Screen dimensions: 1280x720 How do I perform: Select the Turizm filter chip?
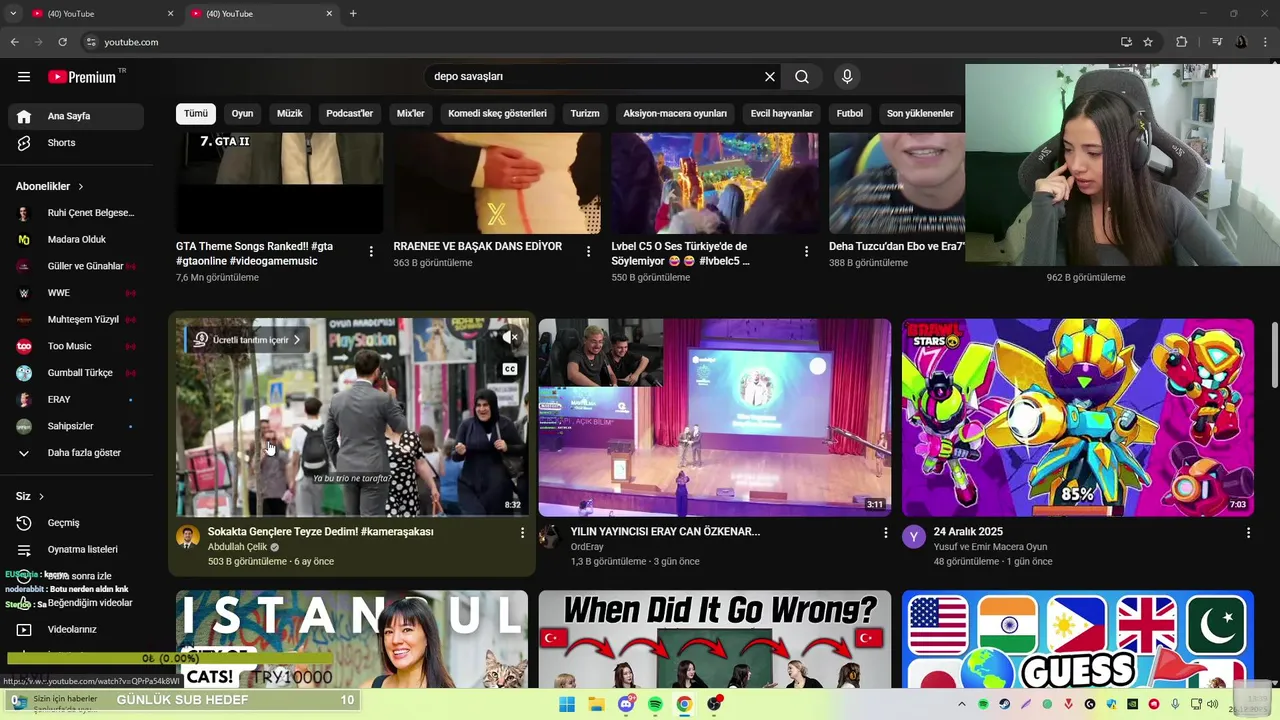point(585,113)
